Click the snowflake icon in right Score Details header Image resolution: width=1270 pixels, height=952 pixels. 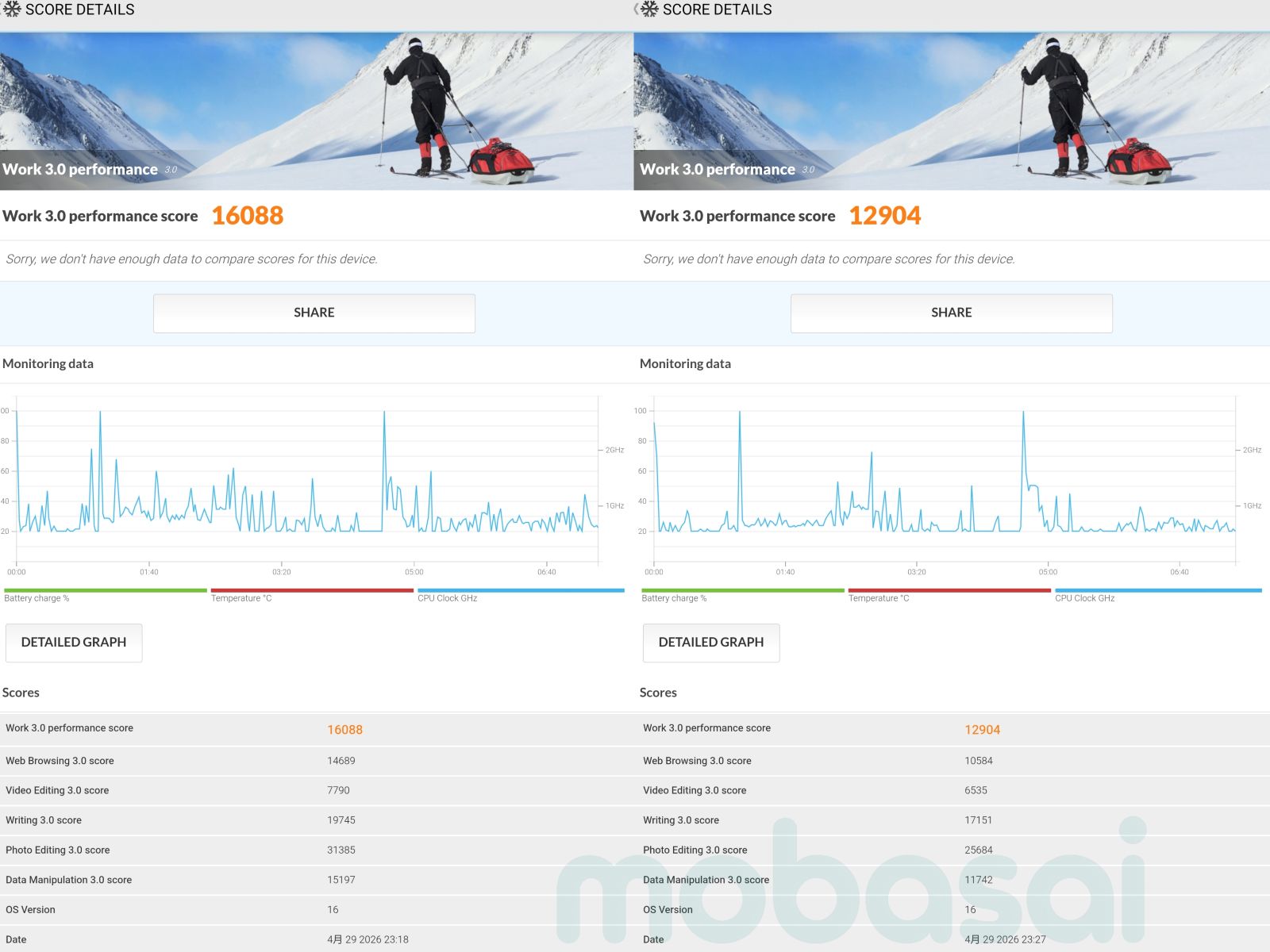[x=650, y=10]
